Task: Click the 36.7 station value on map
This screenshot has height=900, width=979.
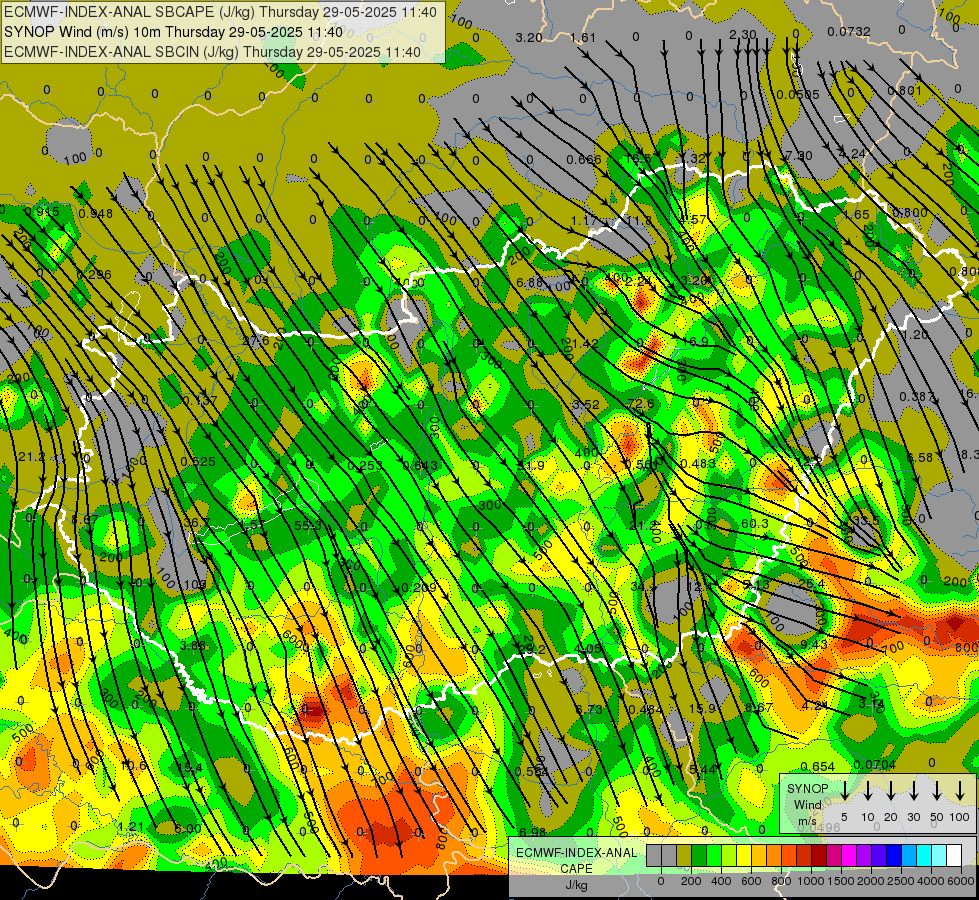Action: click(197, 522)
